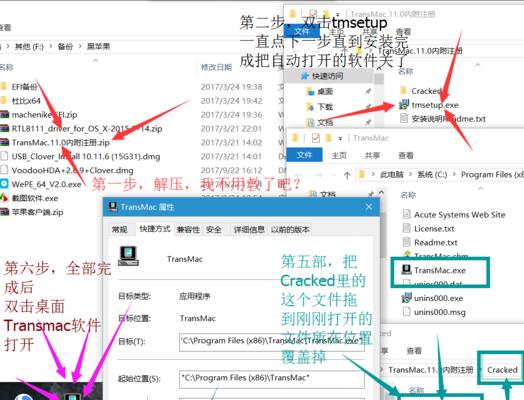Click the 苹果客户端.zip archive icon

click(x=4, y=212)
